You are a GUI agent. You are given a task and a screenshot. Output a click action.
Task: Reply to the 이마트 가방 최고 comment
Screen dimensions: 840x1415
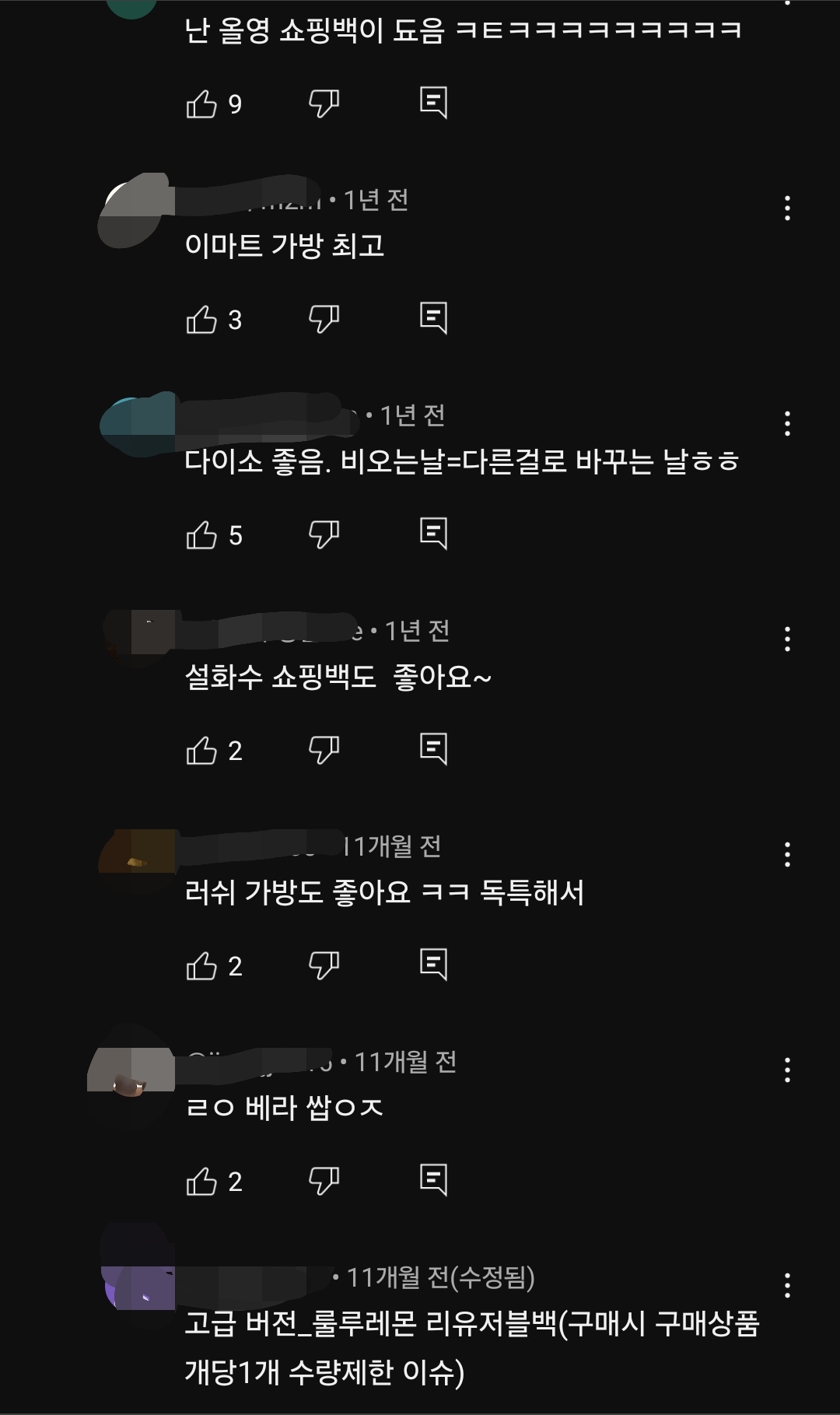coord(433,318)
